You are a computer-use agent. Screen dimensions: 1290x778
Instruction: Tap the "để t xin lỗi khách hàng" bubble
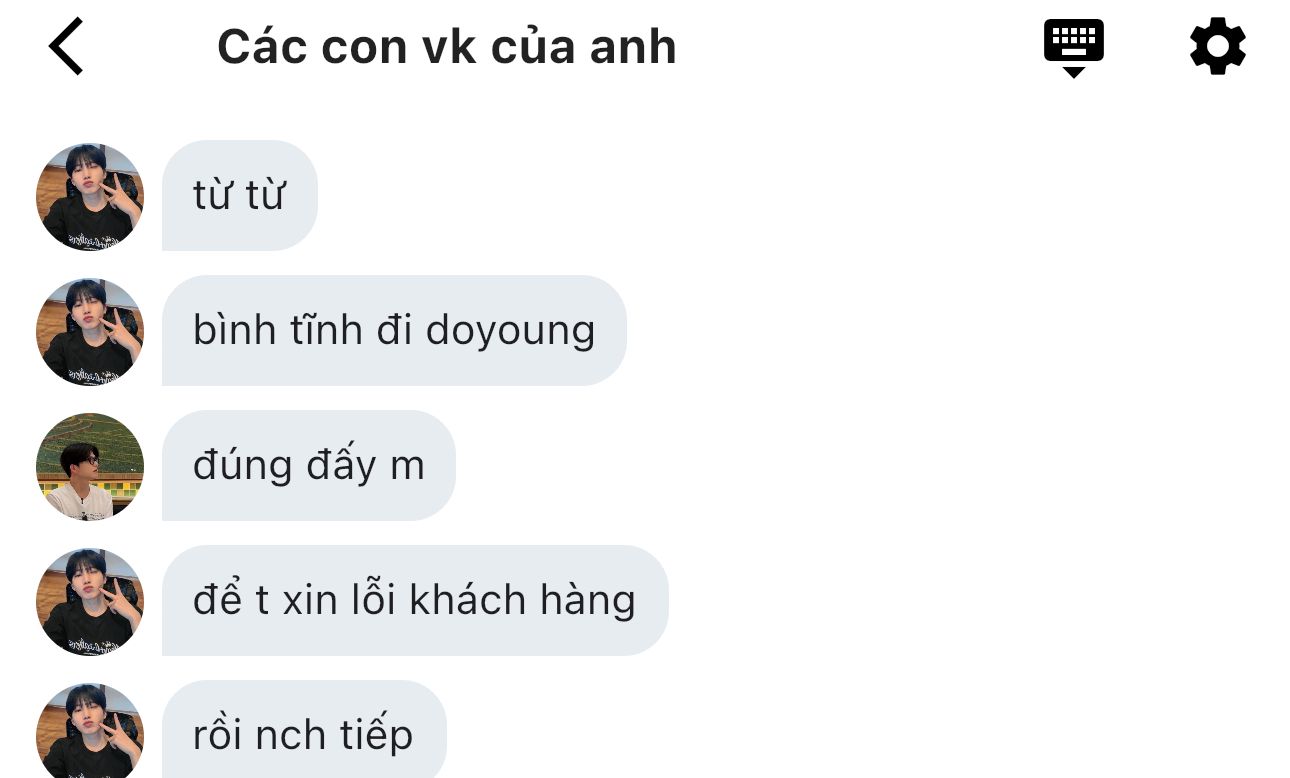tap(415, 600)
